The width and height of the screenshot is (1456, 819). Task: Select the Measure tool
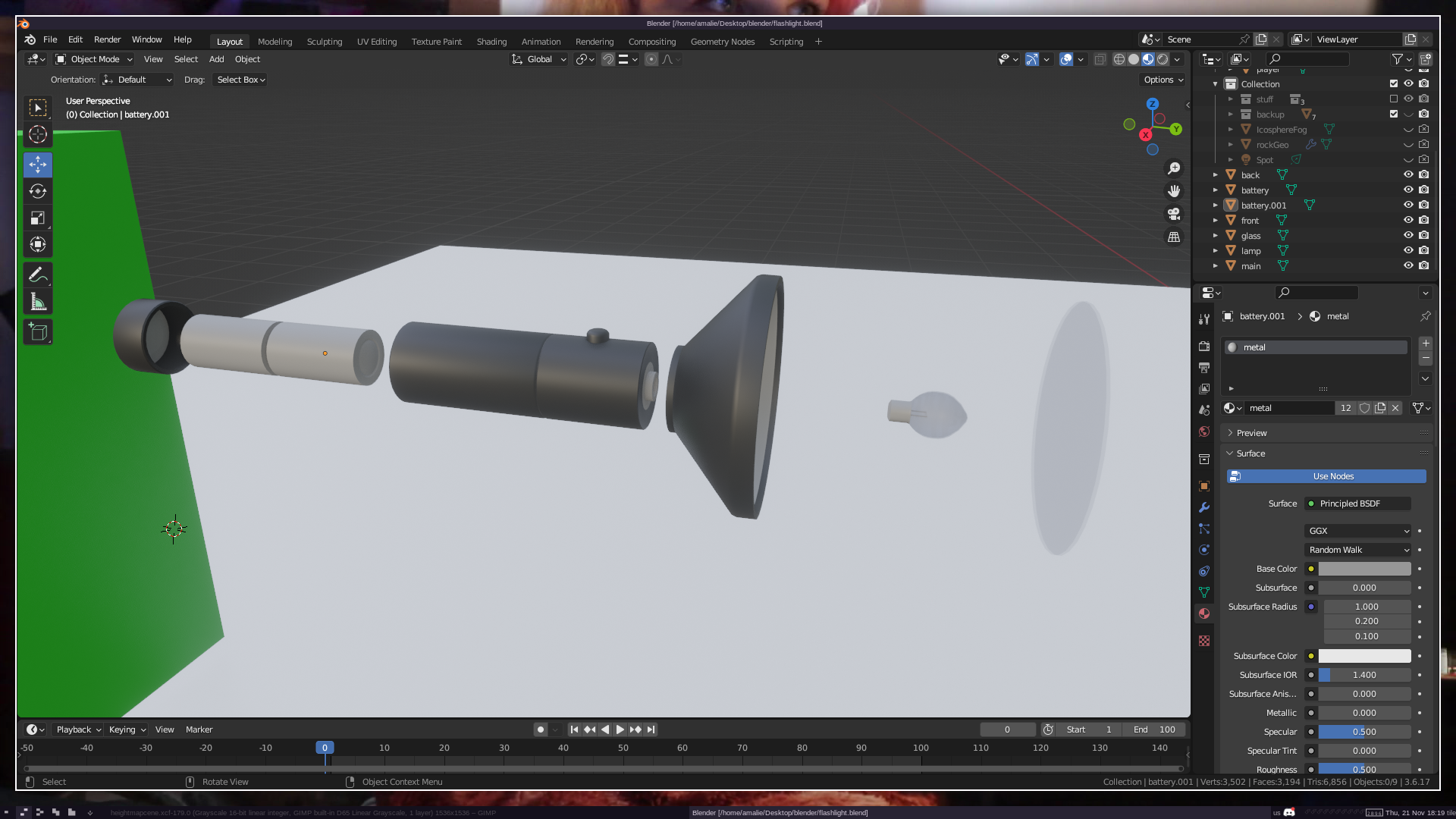coord(38,303)
